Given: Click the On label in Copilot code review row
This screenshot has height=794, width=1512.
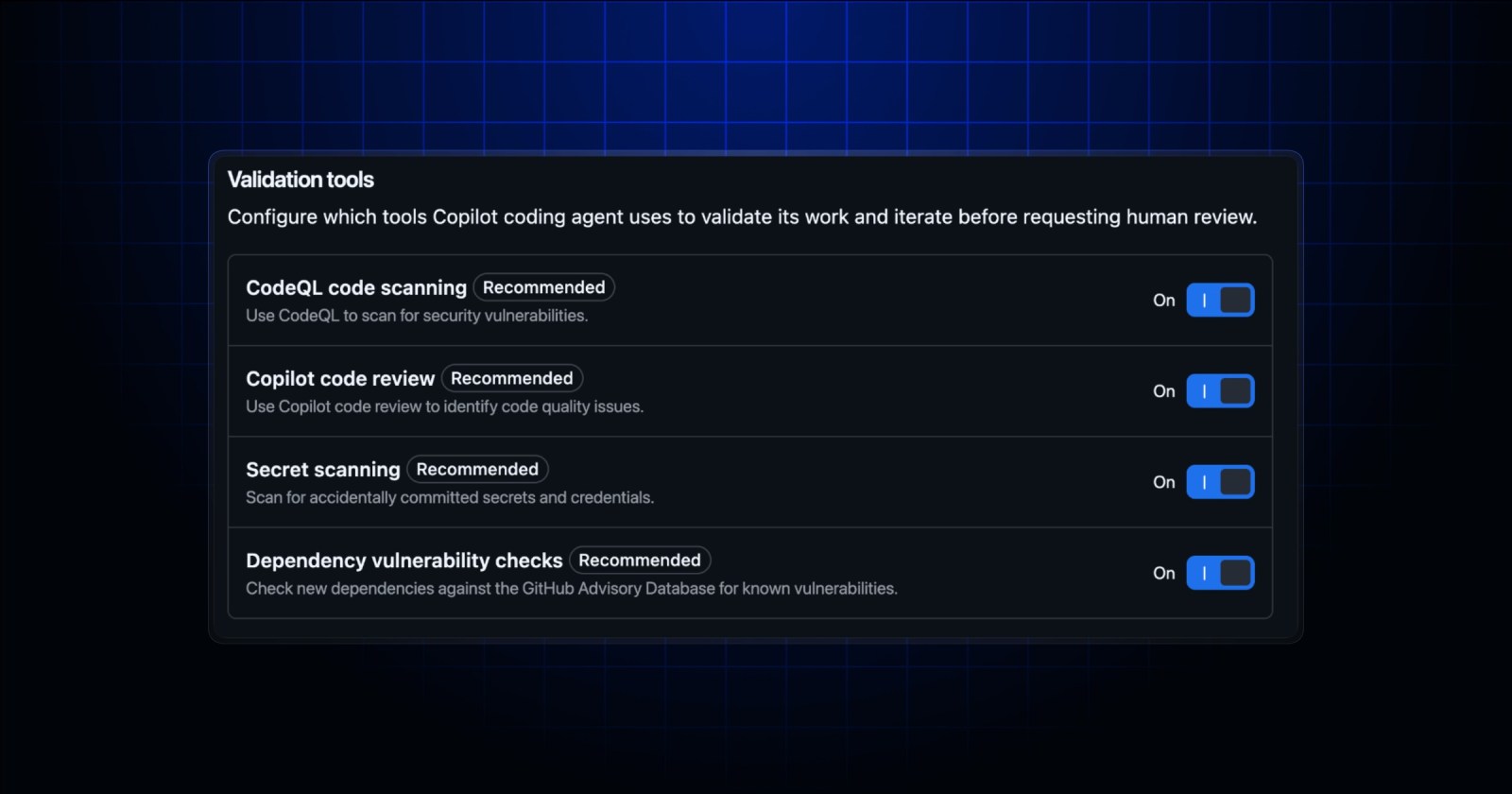Looking at the screenshot, I should click(x=1164, y=390).
